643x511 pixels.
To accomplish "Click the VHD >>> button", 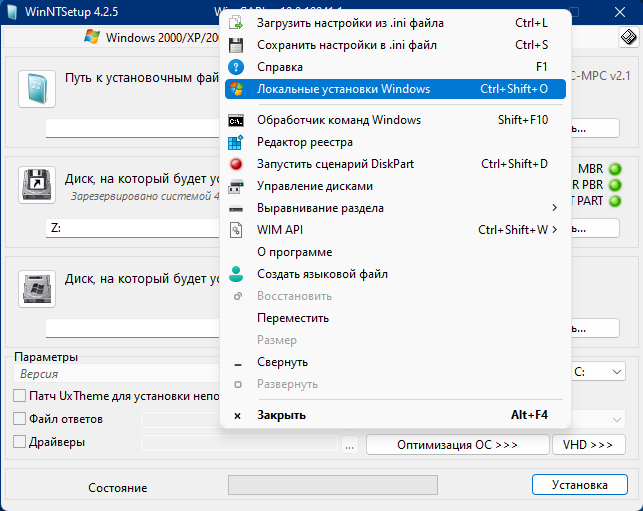I will pyautogui.click(x=588, y=445).
